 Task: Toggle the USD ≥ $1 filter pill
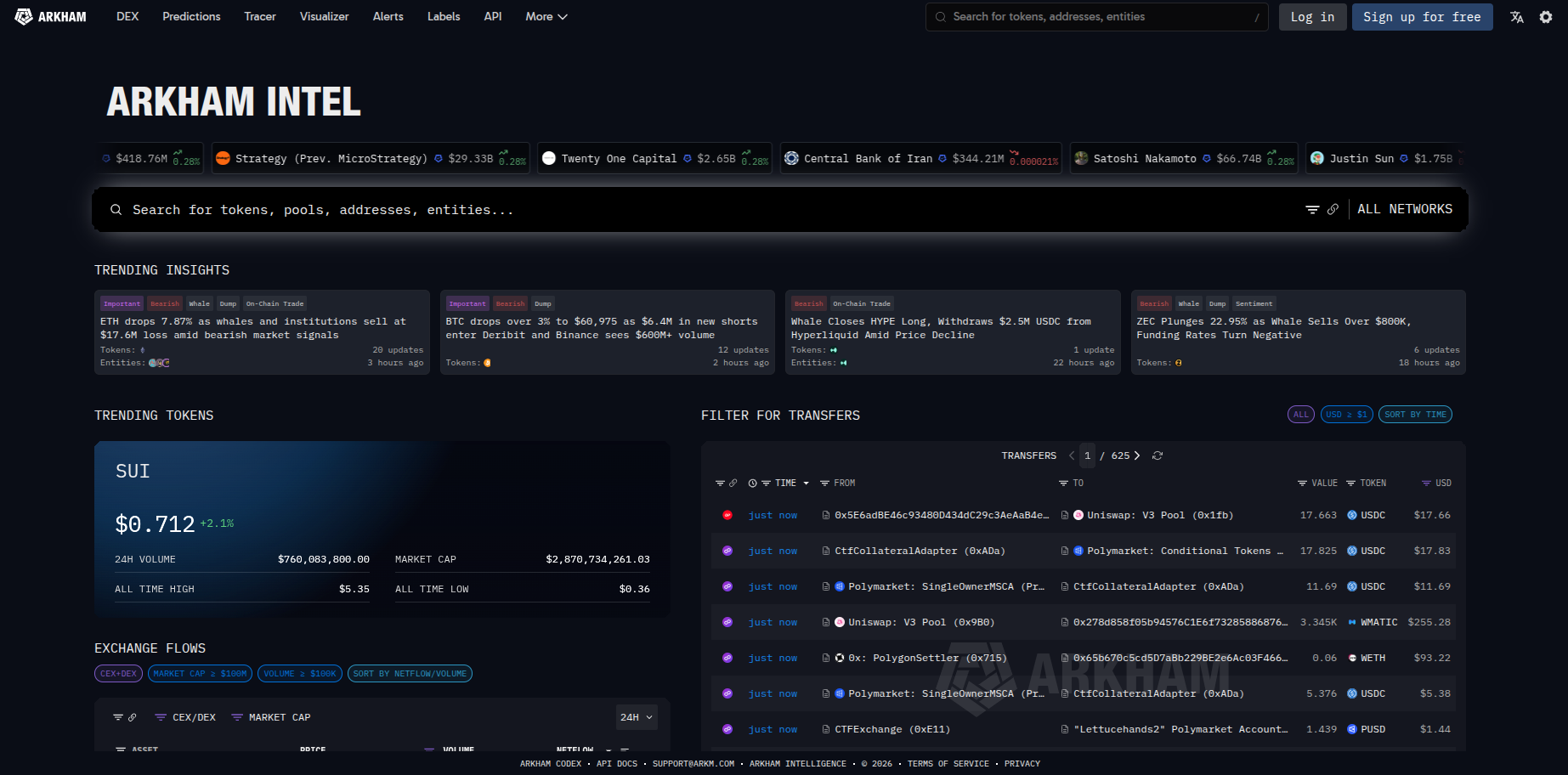(x=1347, y=415)
